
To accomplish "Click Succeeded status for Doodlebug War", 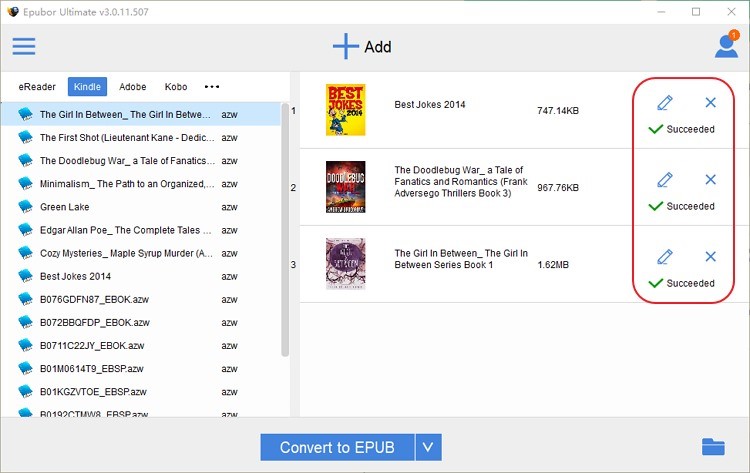I will 682,206.
